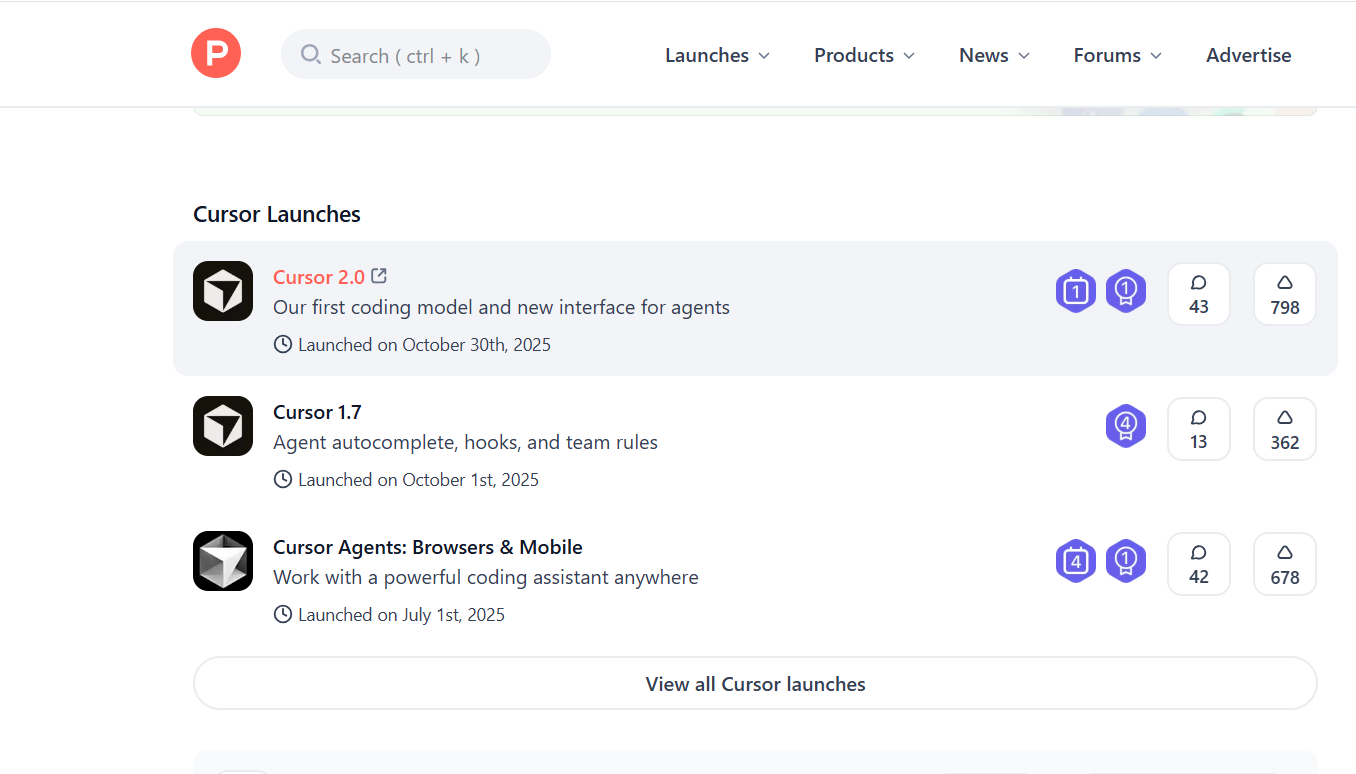Expand the Products dropdown
Screen dimensions: 1356x774
[x=864, y=55]
